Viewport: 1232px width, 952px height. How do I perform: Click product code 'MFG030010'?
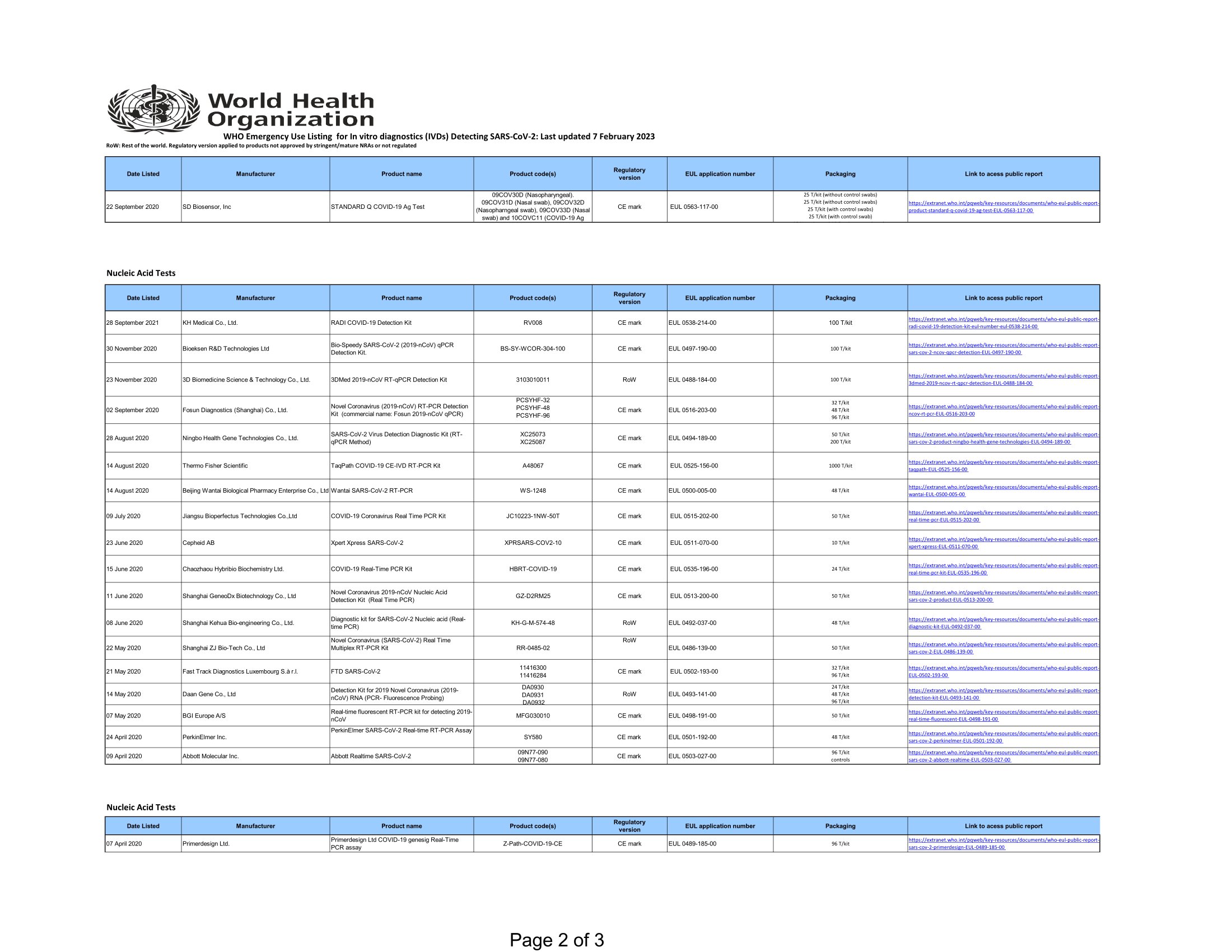533,716
